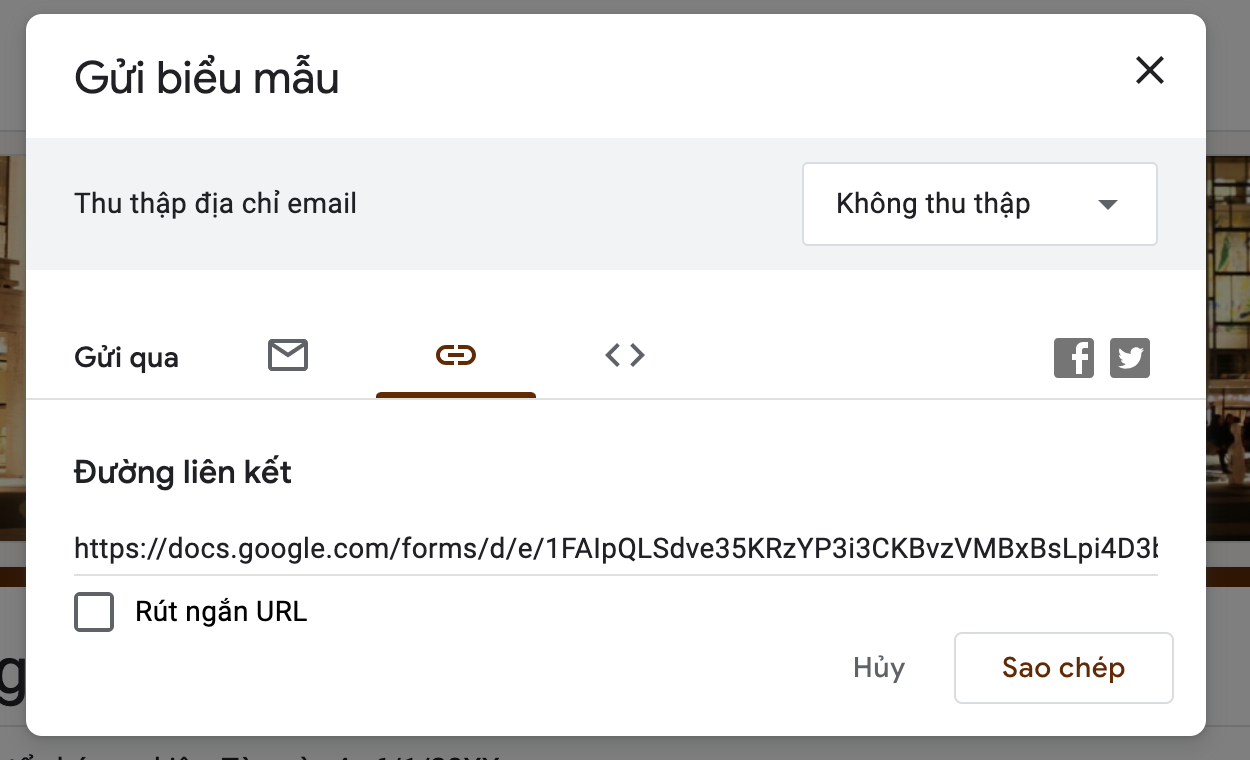Select the form URL link field
This screenshot has height=760, width=1250.
(615, 549)
